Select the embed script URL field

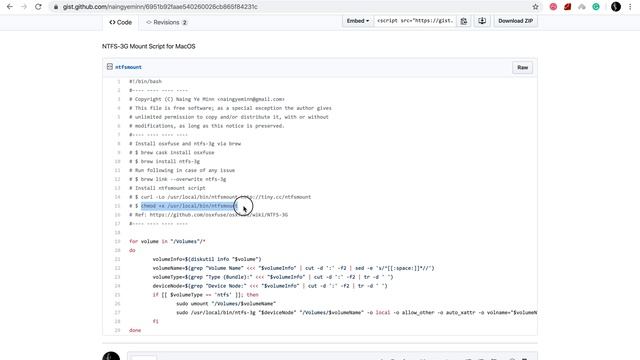click(x=415, y=21)
